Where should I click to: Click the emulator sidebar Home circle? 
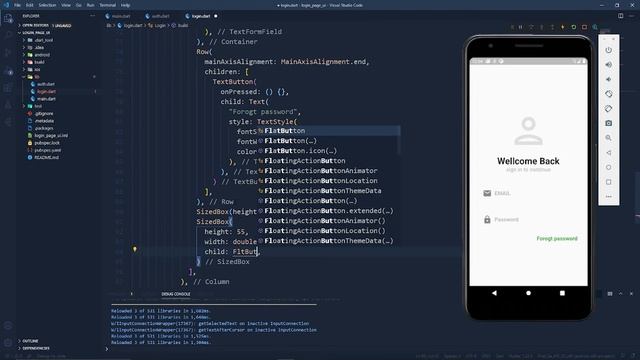point(609,167)
